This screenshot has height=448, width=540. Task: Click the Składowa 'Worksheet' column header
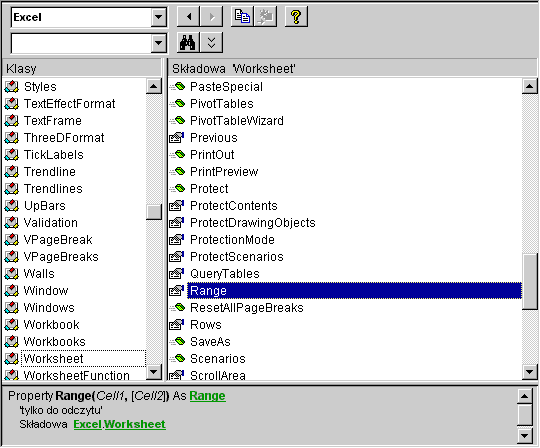click(352, 69)
